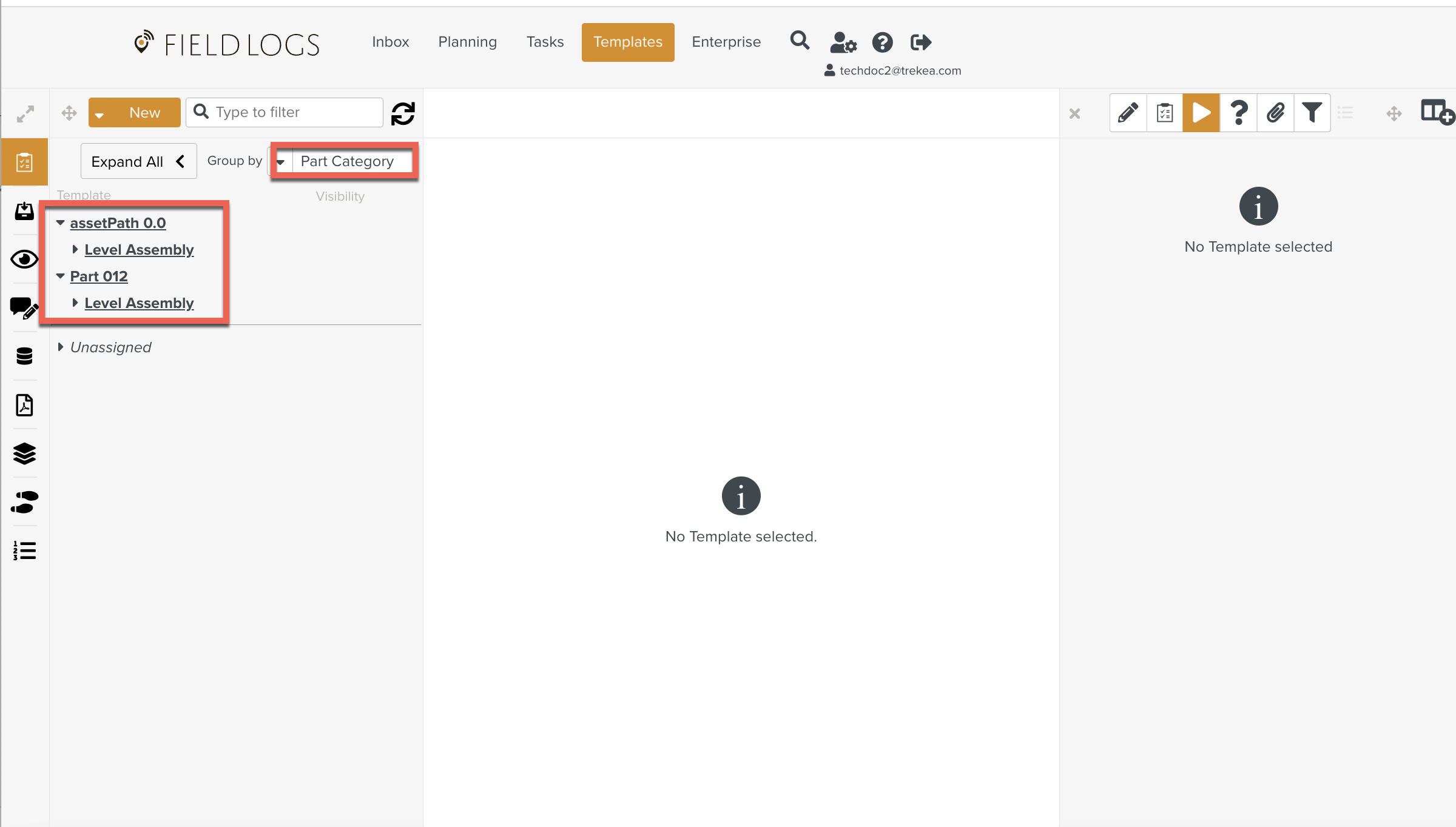
Task: Expand the Unassigned group
Action: pos(61,347)
